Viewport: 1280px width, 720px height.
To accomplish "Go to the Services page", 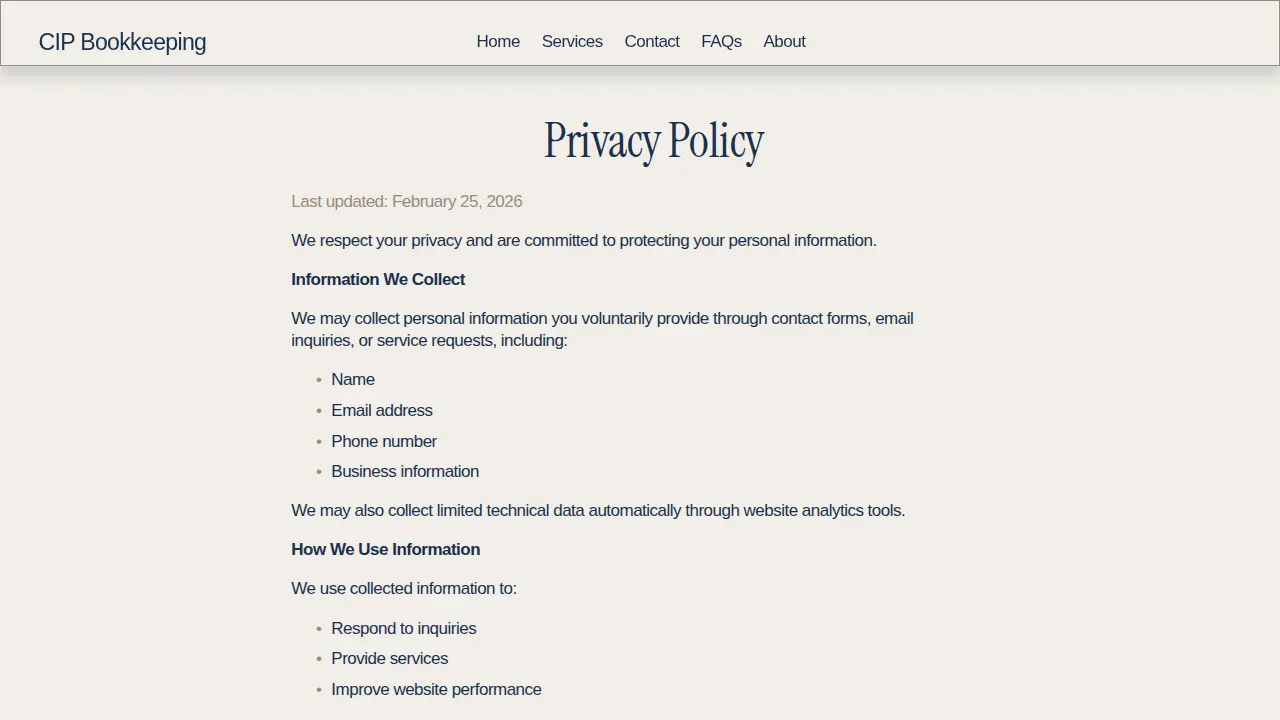I will (x=572, y=41).
